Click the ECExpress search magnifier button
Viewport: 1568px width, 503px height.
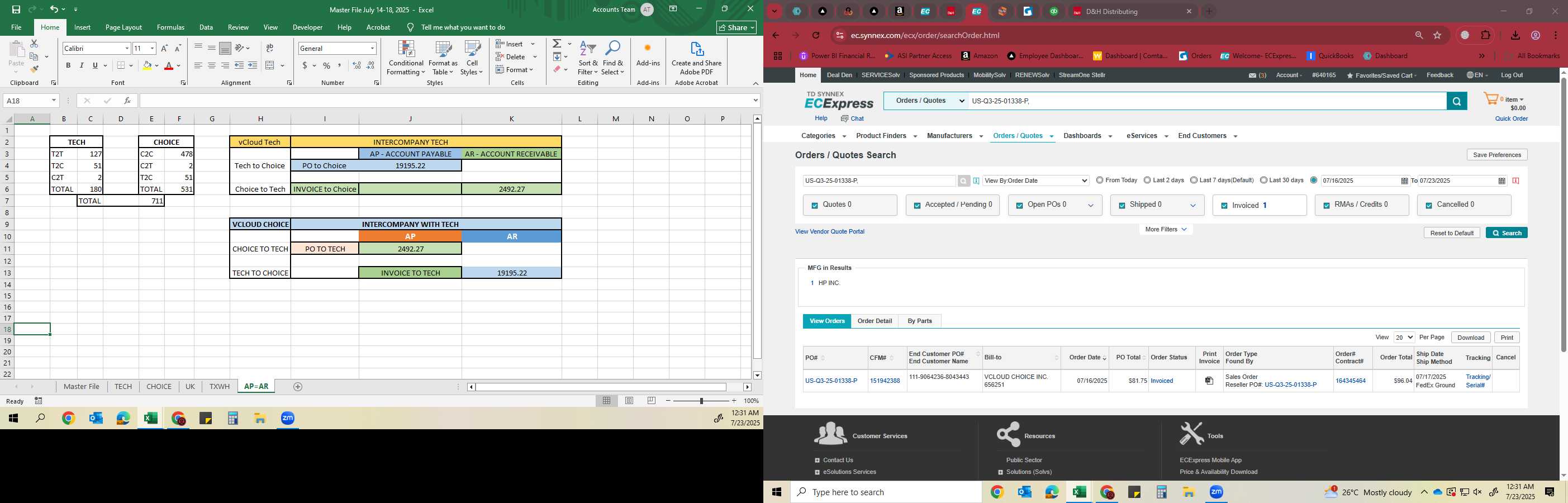tap(1457, 101)
